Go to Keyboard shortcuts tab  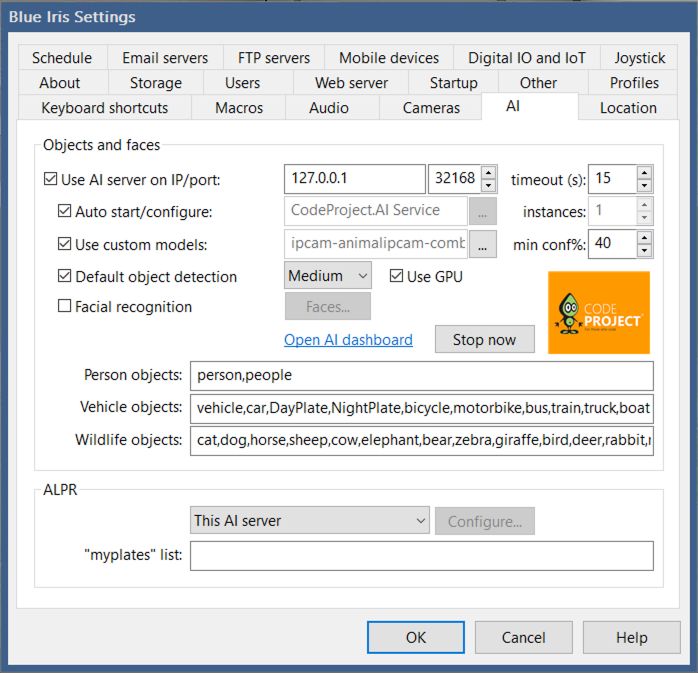coord(105,108)
